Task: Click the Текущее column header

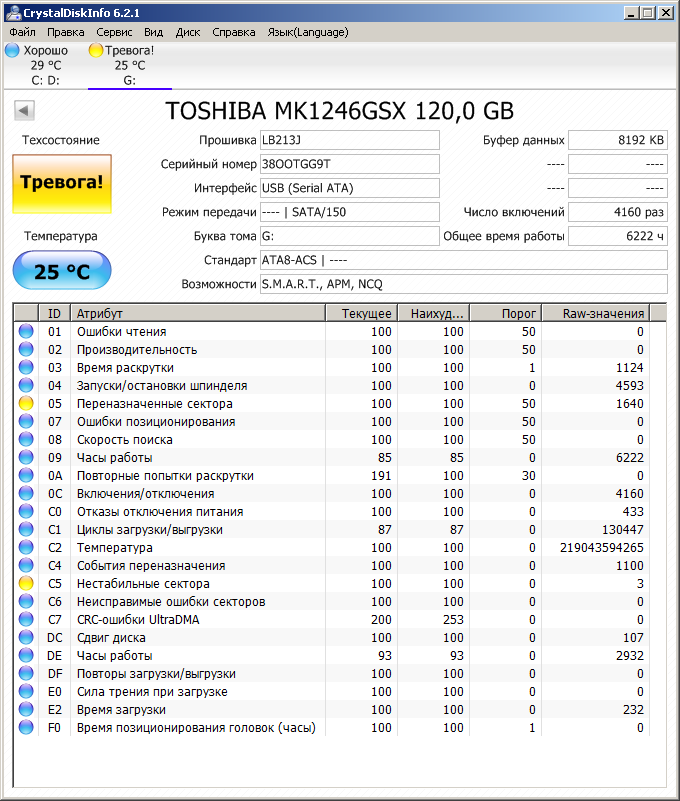Action: (362, 313)
